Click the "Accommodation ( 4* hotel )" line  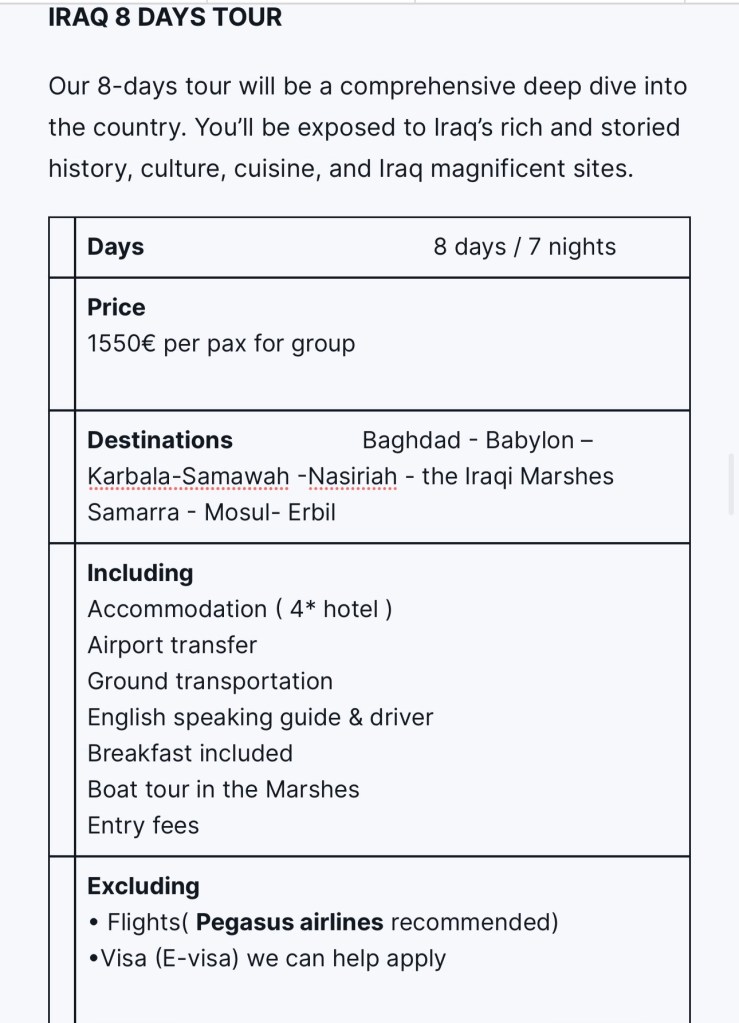coord(239,609)
